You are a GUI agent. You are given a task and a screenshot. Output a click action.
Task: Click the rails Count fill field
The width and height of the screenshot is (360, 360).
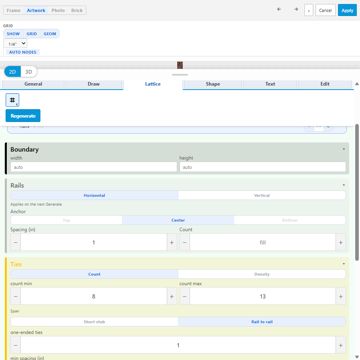[x=263, y=242]
